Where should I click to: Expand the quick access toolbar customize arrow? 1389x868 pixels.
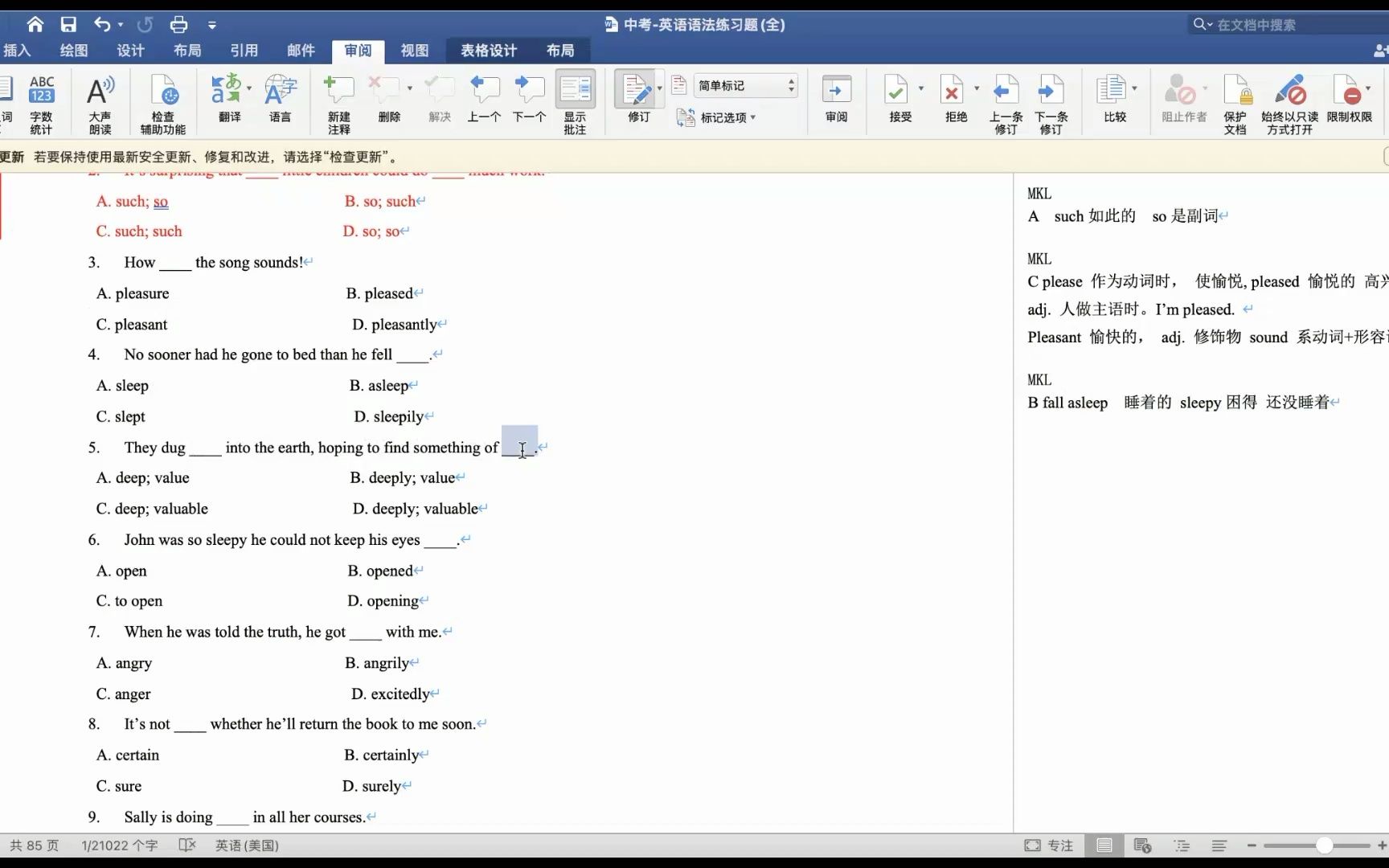click(212, 25)
